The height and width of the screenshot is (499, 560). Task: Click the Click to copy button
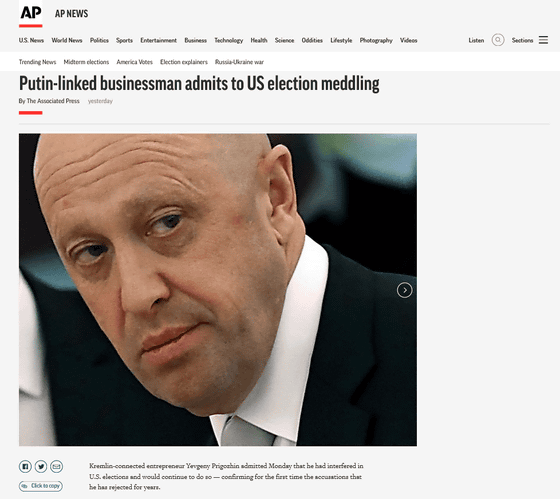pos(41,486)
